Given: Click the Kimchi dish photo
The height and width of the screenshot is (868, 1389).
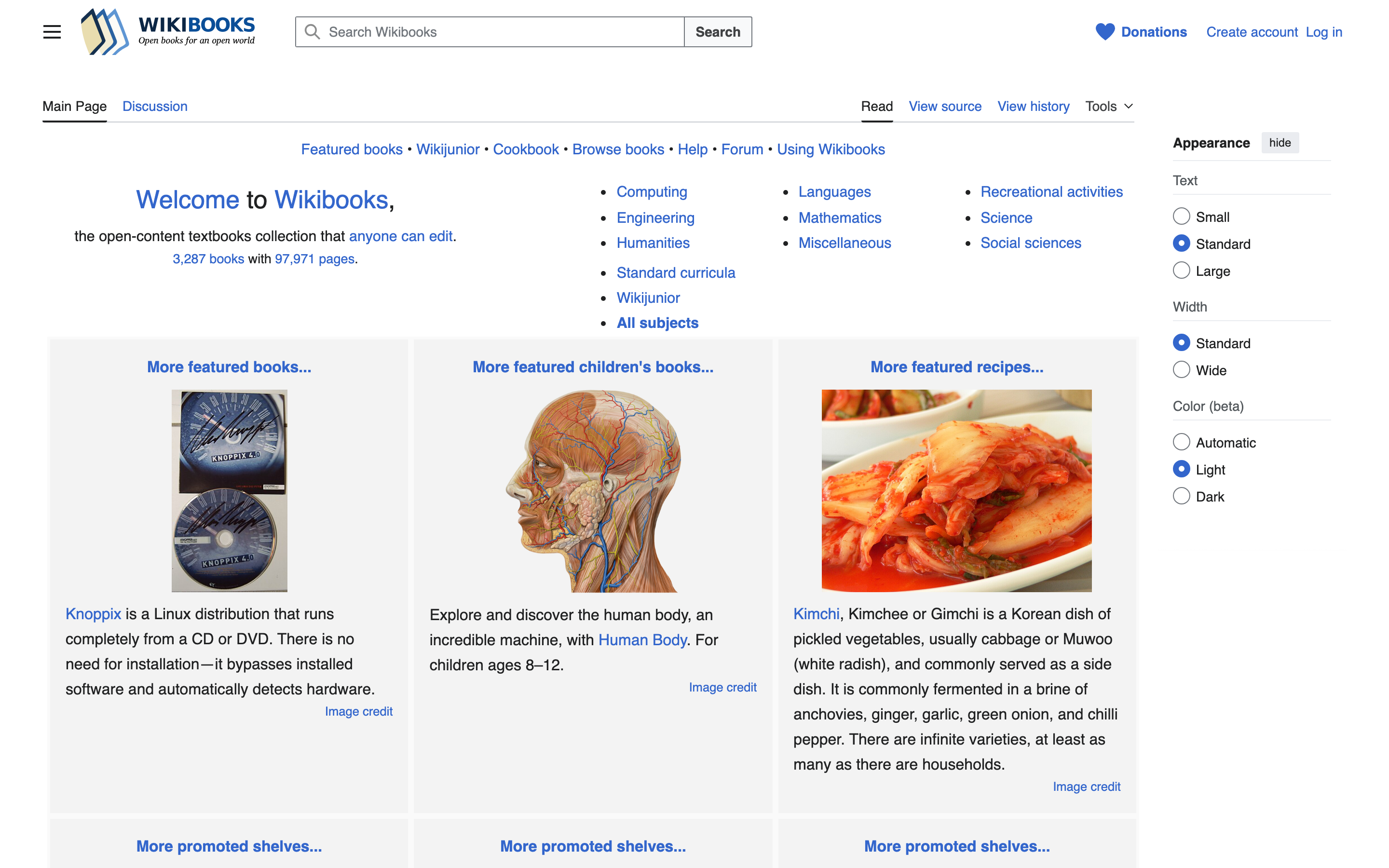Looking at the screenshot, I should coord(956,491).
